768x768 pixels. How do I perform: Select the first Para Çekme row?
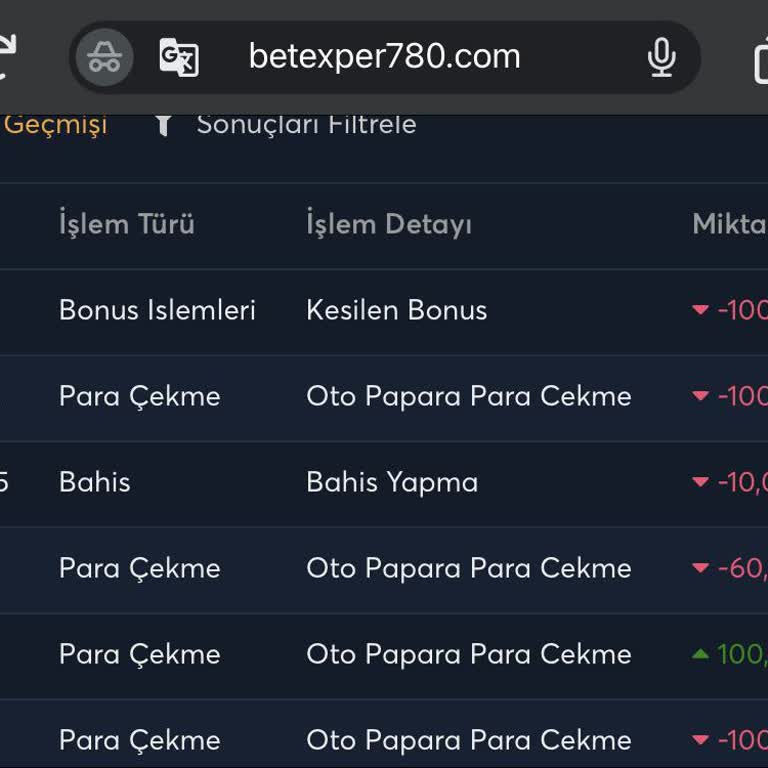139,396
